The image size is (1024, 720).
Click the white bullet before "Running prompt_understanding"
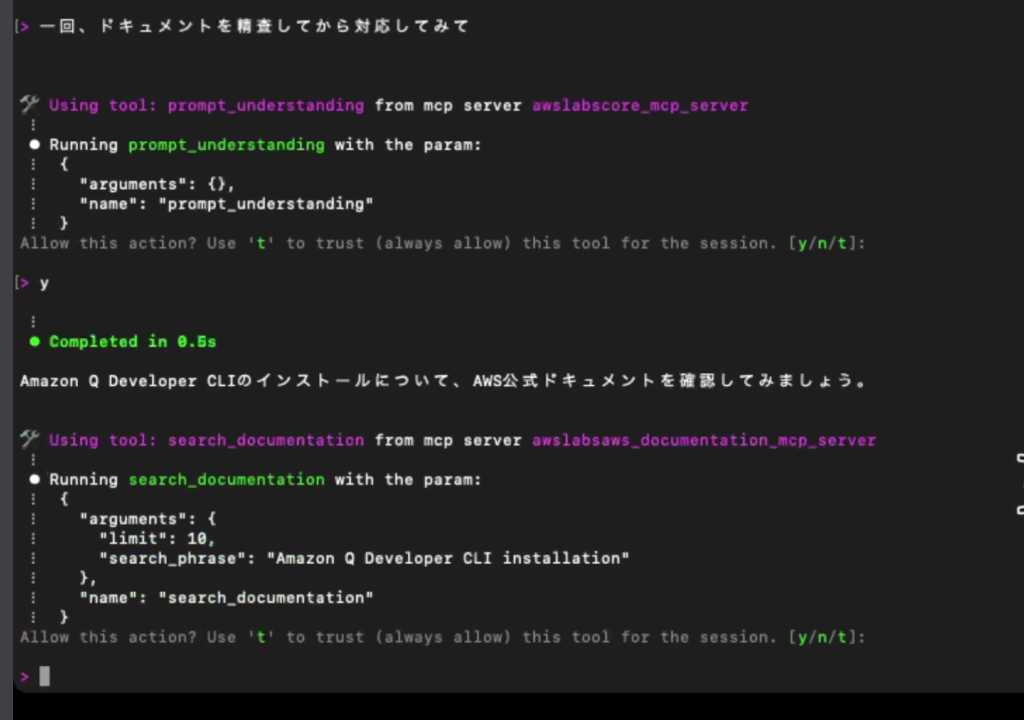tap(35, 144)
